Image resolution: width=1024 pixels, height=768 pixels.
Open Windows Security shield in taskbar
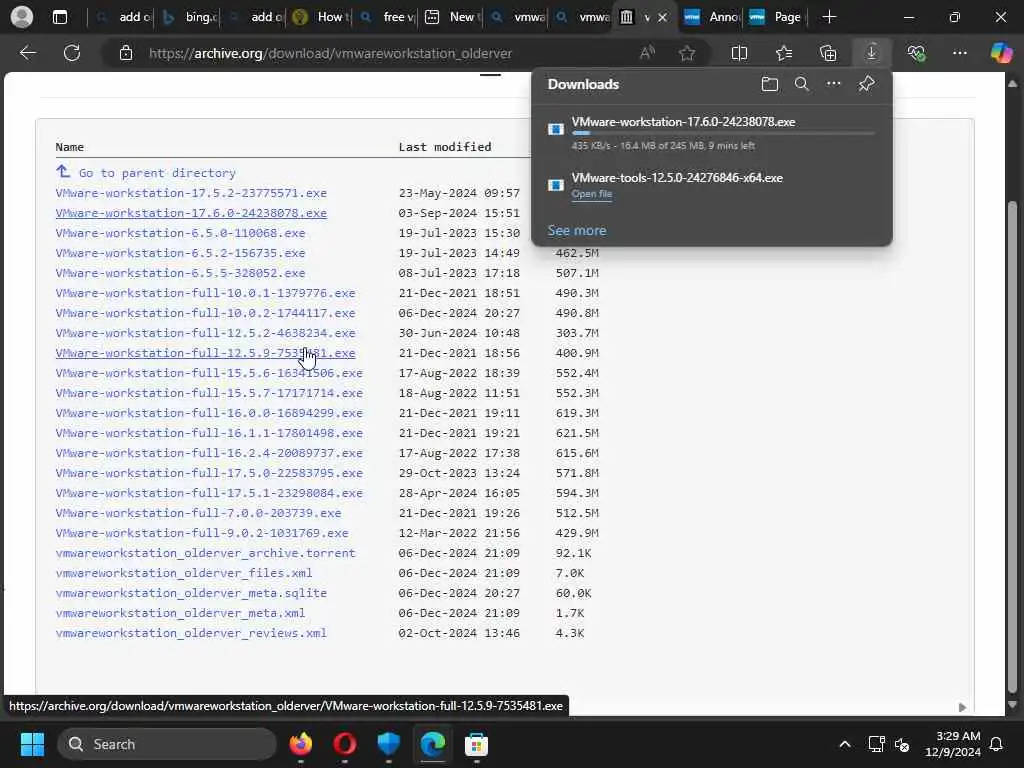pos(389,744)
